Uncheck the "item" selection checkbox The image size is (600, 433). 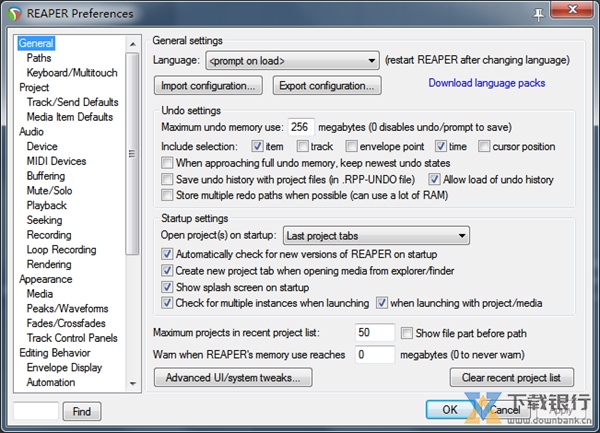pyautogui.click(x=256, y=146)
